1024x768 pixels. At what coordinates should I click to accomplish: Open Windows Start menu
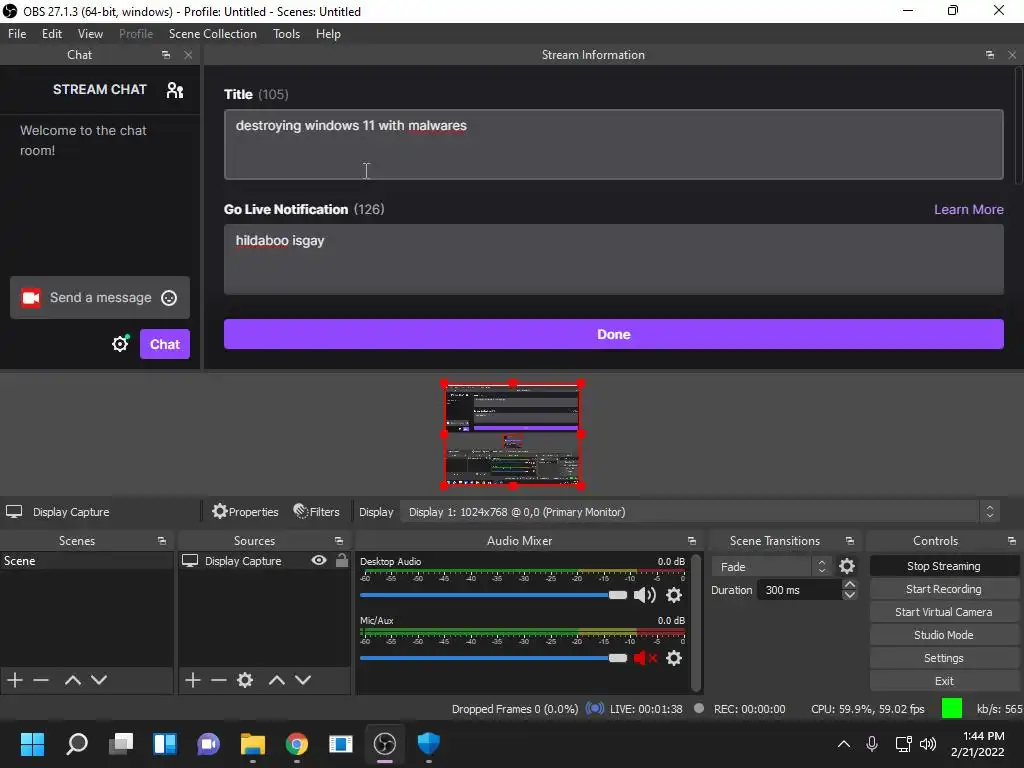pyautogui.click(x=33, y=744)
